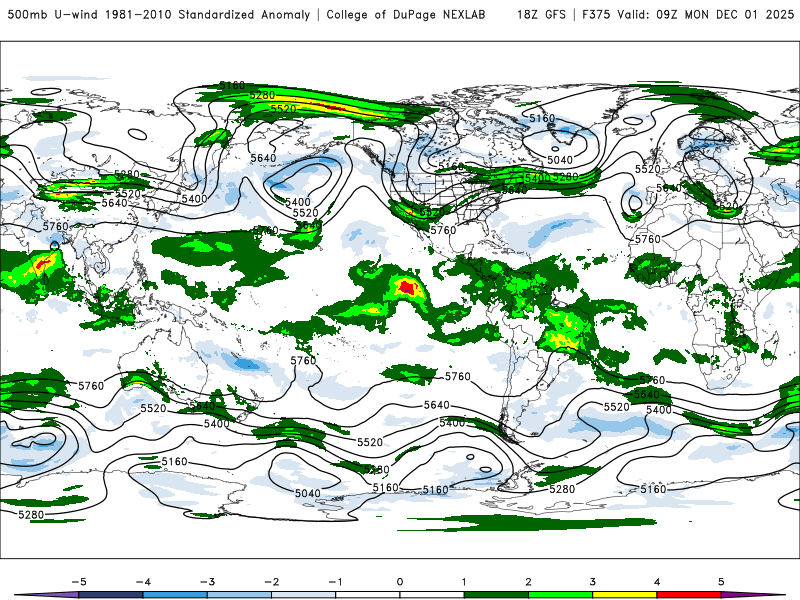Select the 'F375' forecast hour text
This screenshot has height=600, width=800.
point(596,14)
